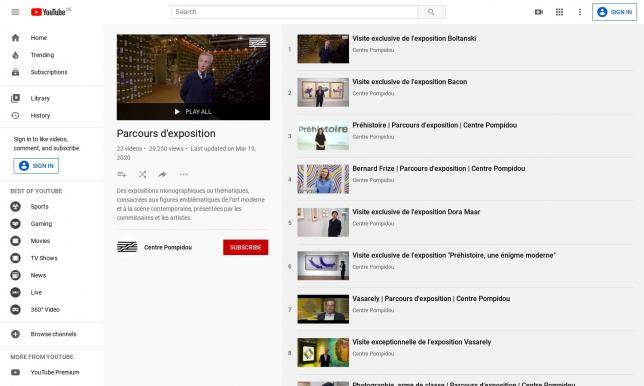The image size is (644, 386).
Task: Open the settings three-dot menu in header
Action: click(580, 12)
